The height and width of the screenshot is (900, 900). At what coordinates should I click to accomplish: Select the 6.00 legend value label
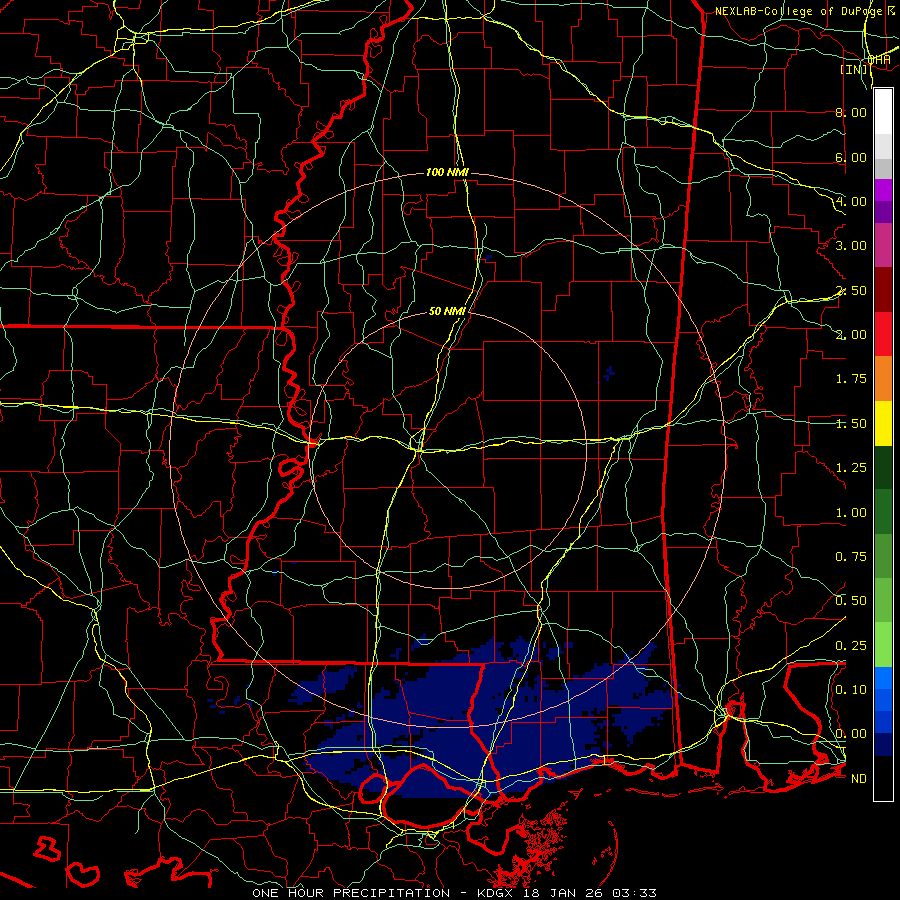pyautogui.click(x=851, y=157)
